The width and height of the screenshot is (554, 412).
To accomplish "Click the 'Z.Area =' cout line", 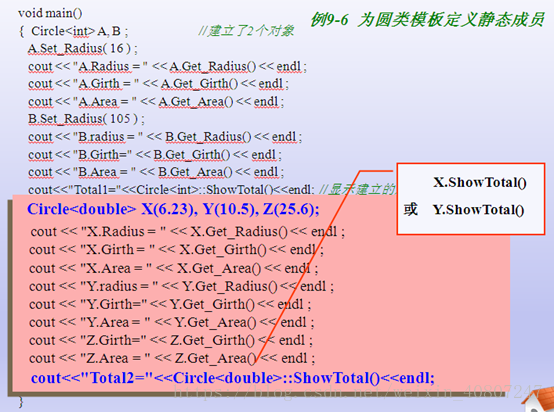I will [172, 358].
